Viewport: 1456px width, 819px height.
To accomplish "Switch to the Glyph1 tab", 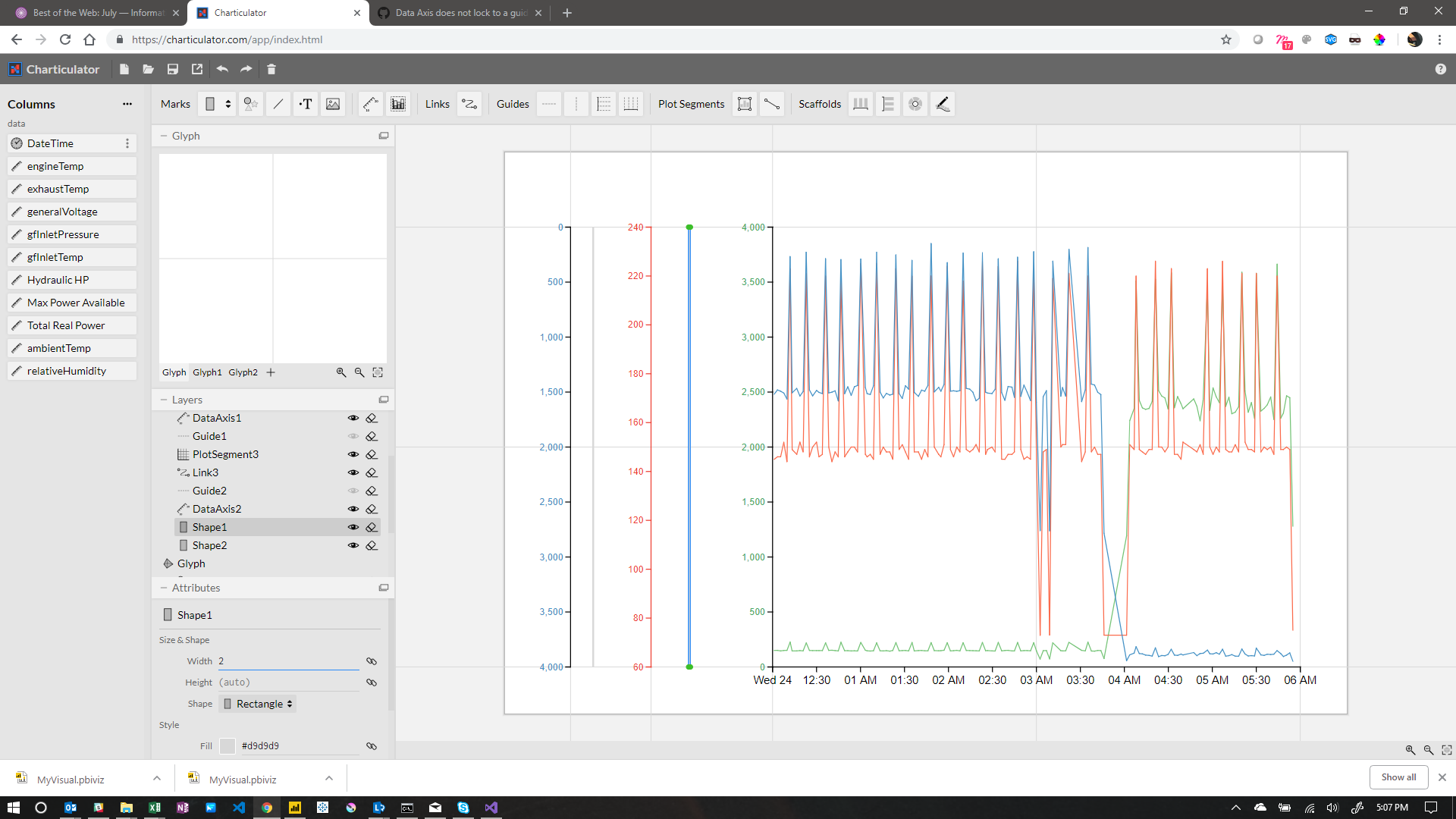I will point(207,372).
